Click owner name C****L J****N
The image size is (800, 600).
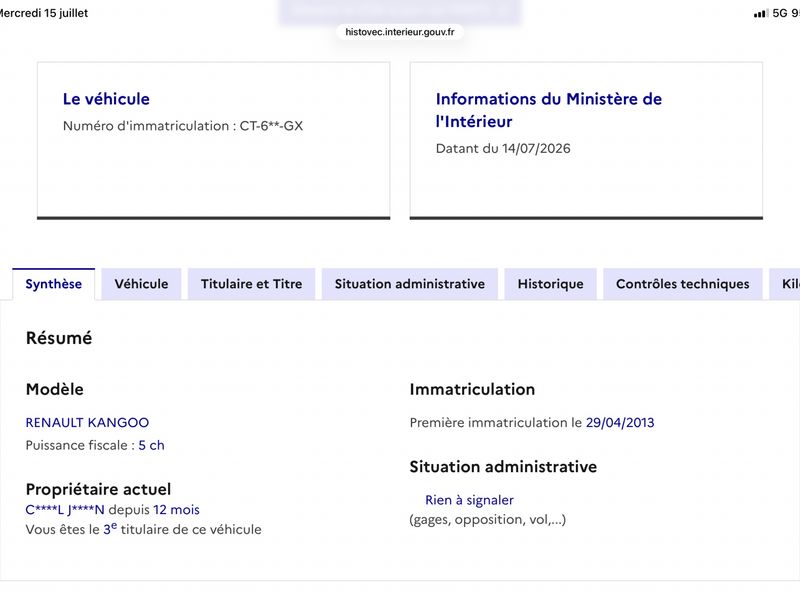[65, 509]
